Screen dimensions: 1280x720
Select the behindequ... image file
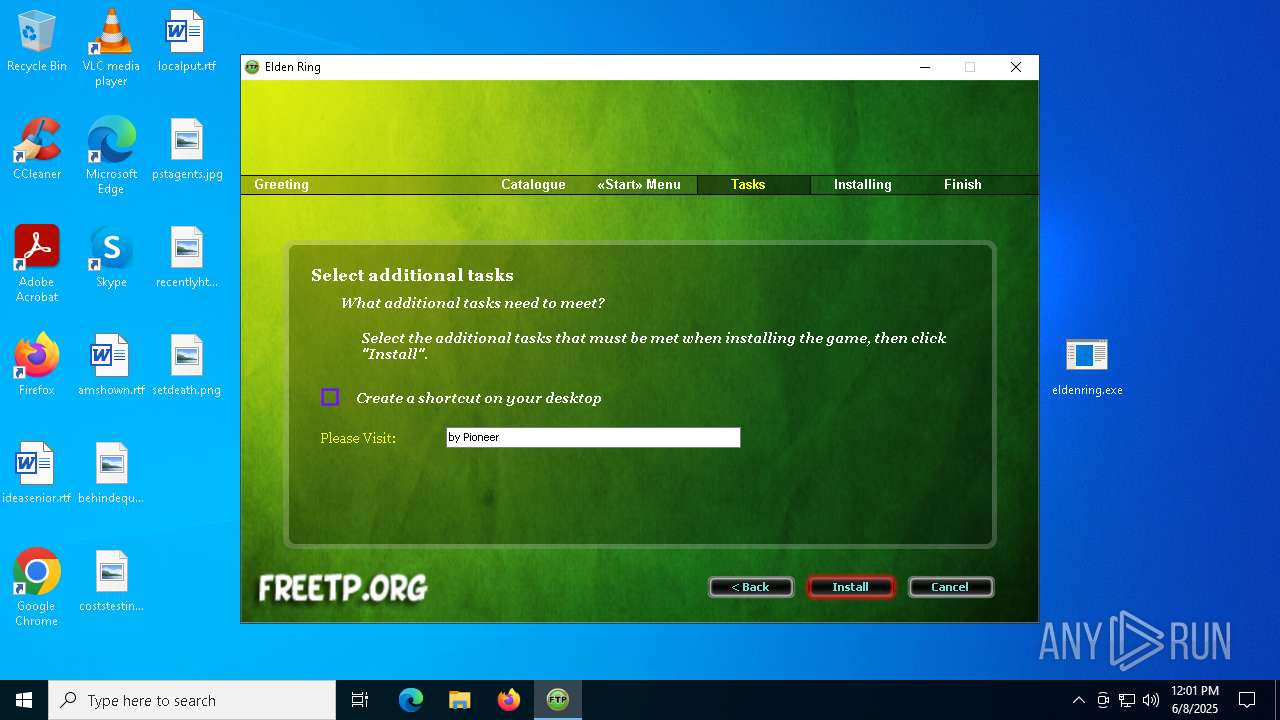pyautogui.click(x=111, y=473)
